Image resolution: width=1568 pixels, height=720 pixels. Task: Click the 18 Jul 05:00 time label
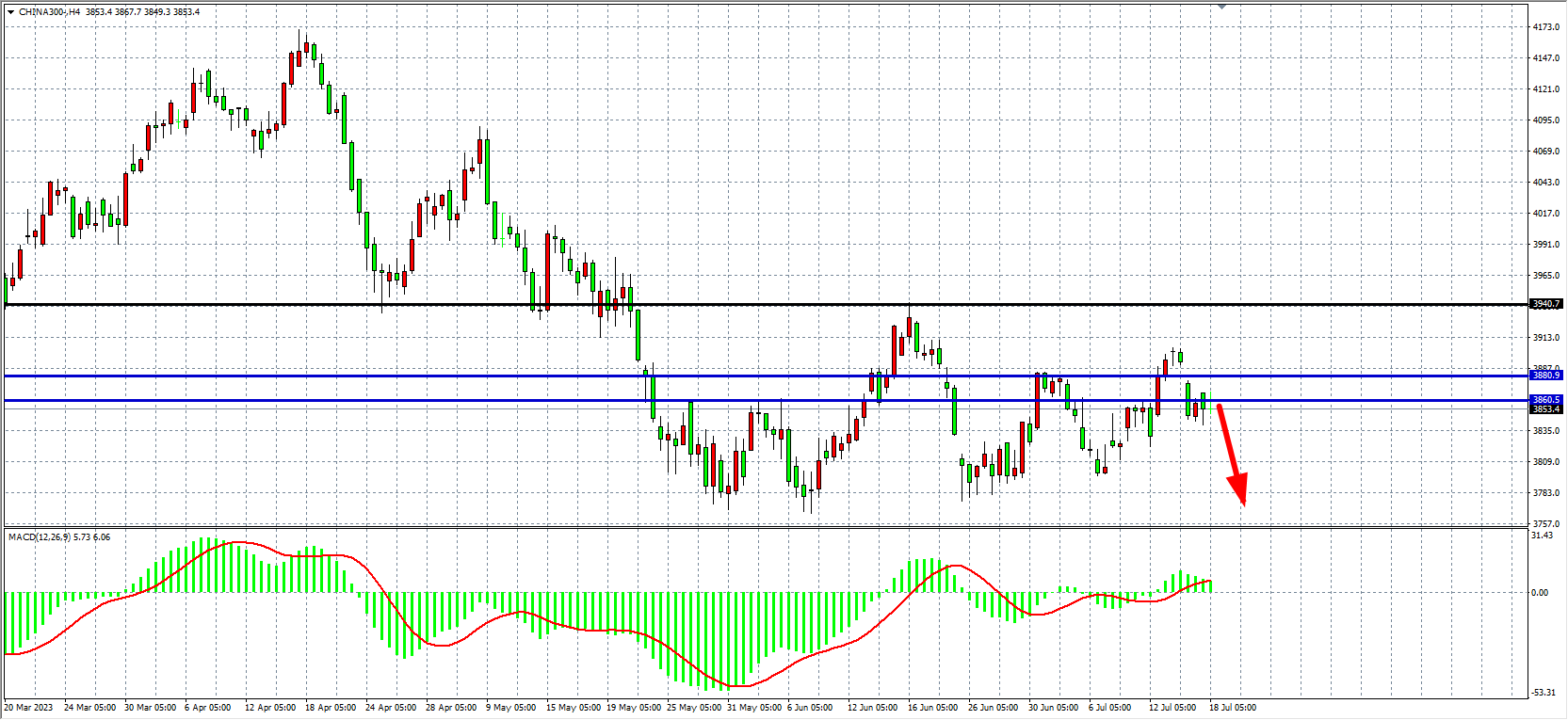click(1232, 708)
